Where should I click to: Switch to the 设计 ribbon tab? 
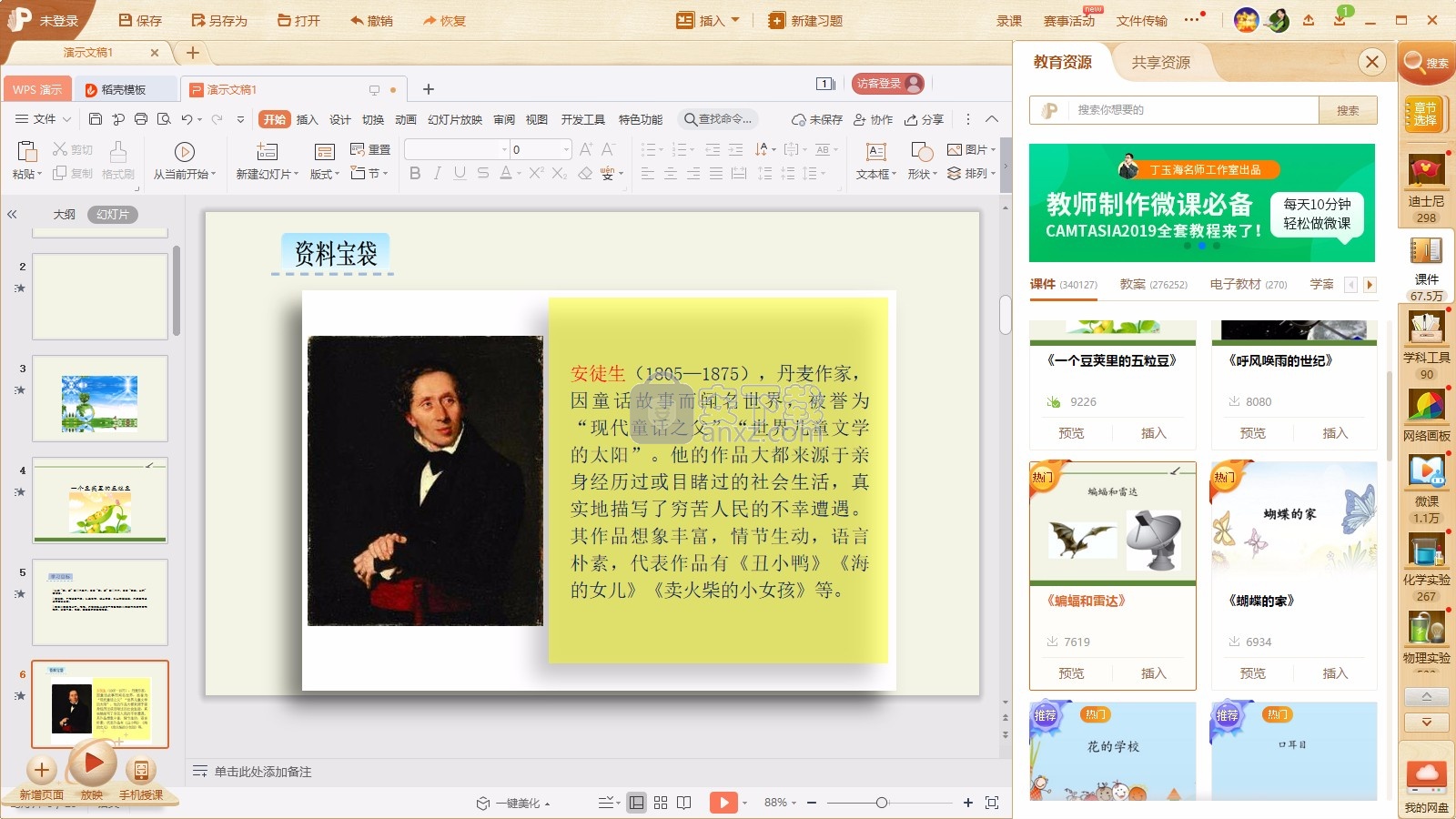[x=339, y=119]
